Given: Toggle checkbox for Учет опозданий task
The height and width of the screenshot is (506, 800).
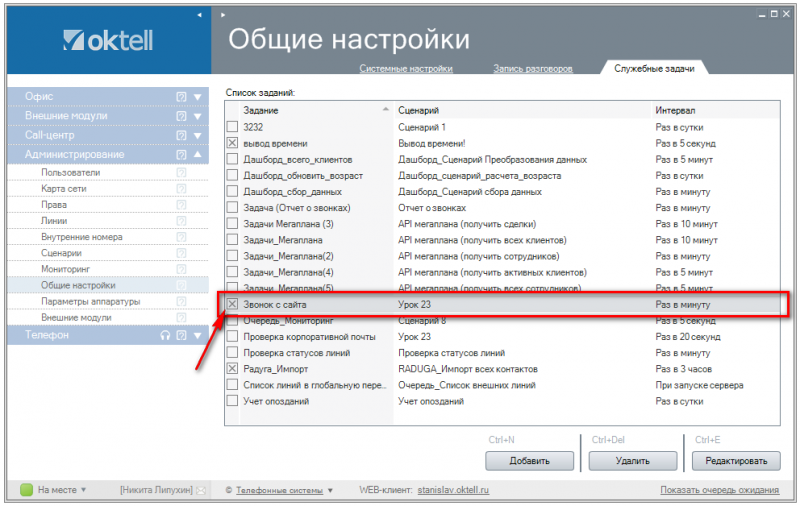Looking at the screenshot, I should pyautogui.click(x=232, y=401).
